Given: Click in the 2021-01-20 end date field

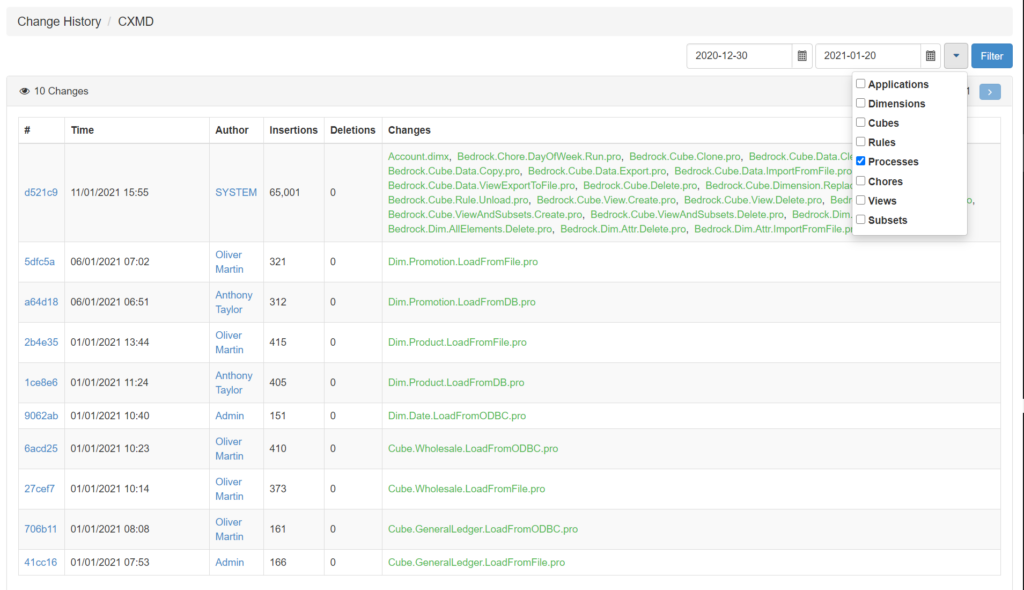Looking at the screenshot, I should coord(868,56).
